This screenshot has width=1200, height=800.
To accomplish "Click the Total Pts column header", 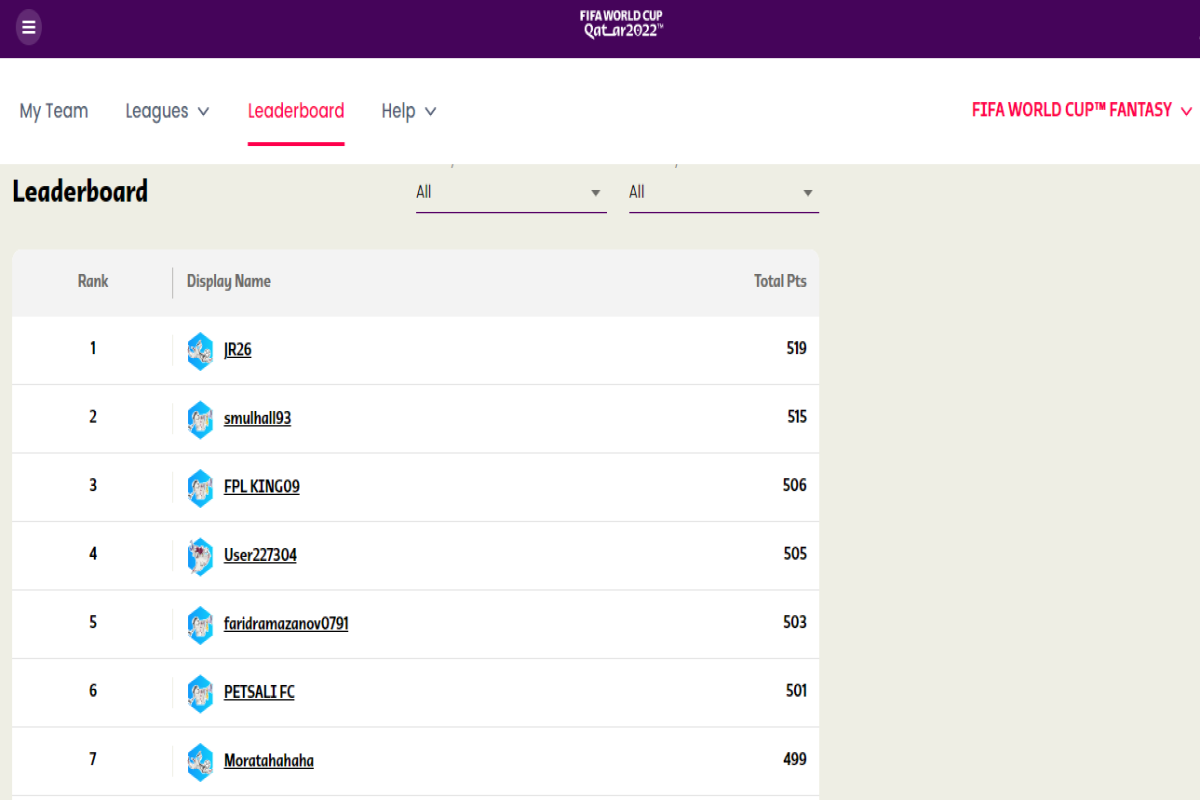I will click(780, 281).
